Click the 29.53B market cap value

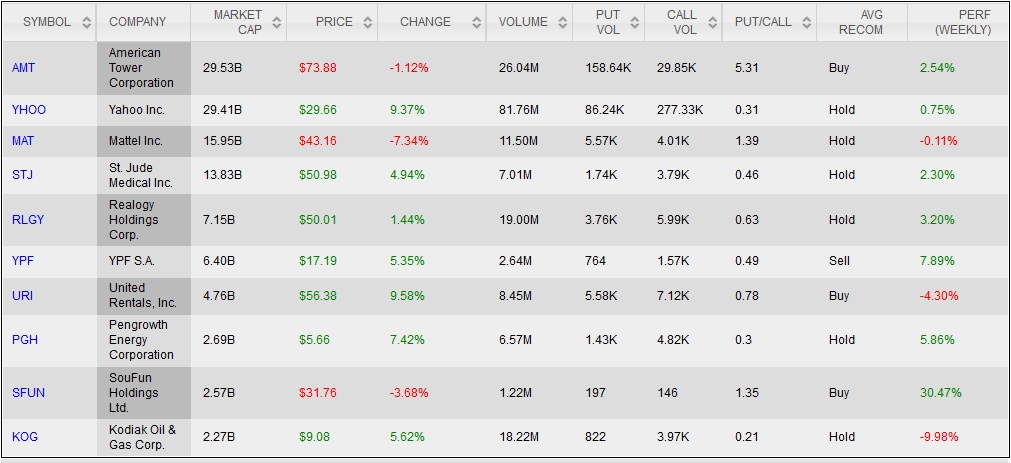(222, 68)
